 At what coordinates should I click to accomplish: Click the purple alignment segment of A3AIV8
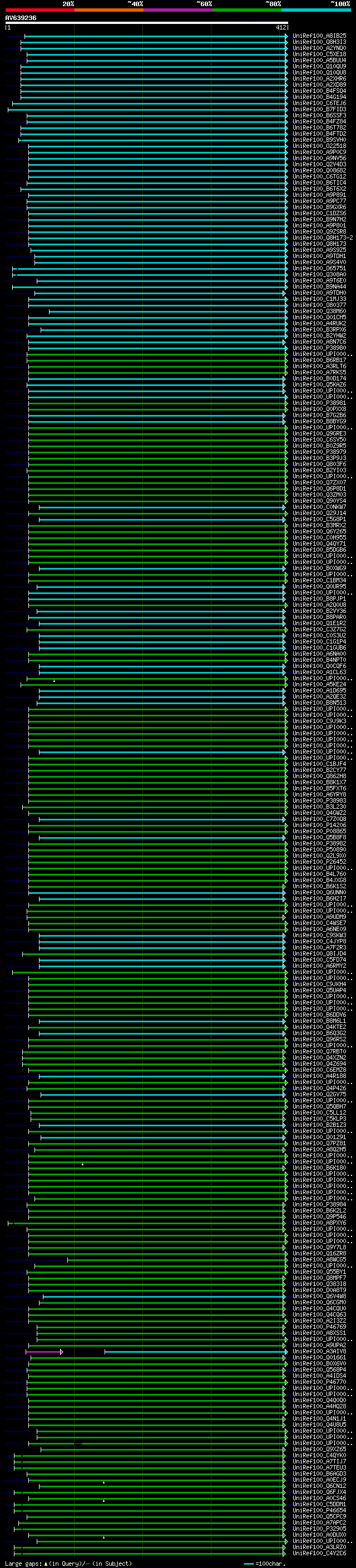point(44,1351)
